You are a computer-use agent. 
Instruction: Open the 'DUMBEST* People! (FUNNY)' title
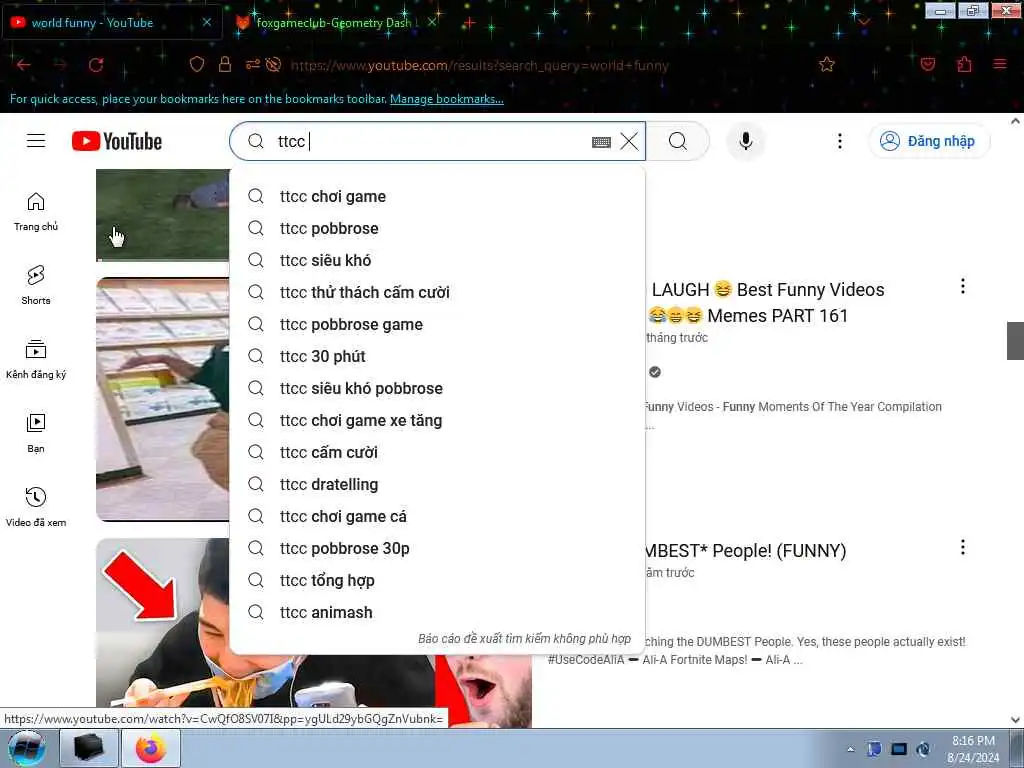[x=746, y=551]
